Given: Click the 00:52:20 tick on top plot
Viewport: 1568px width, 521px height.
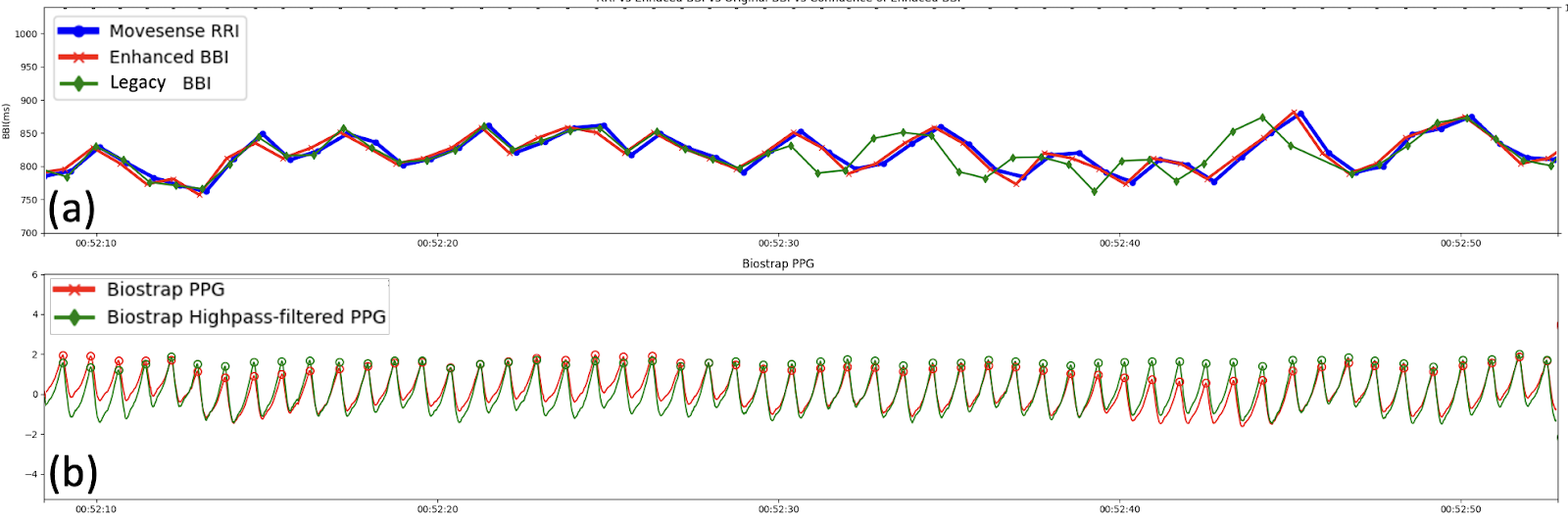Looking at the screenshot, I should tap(437, 243).
